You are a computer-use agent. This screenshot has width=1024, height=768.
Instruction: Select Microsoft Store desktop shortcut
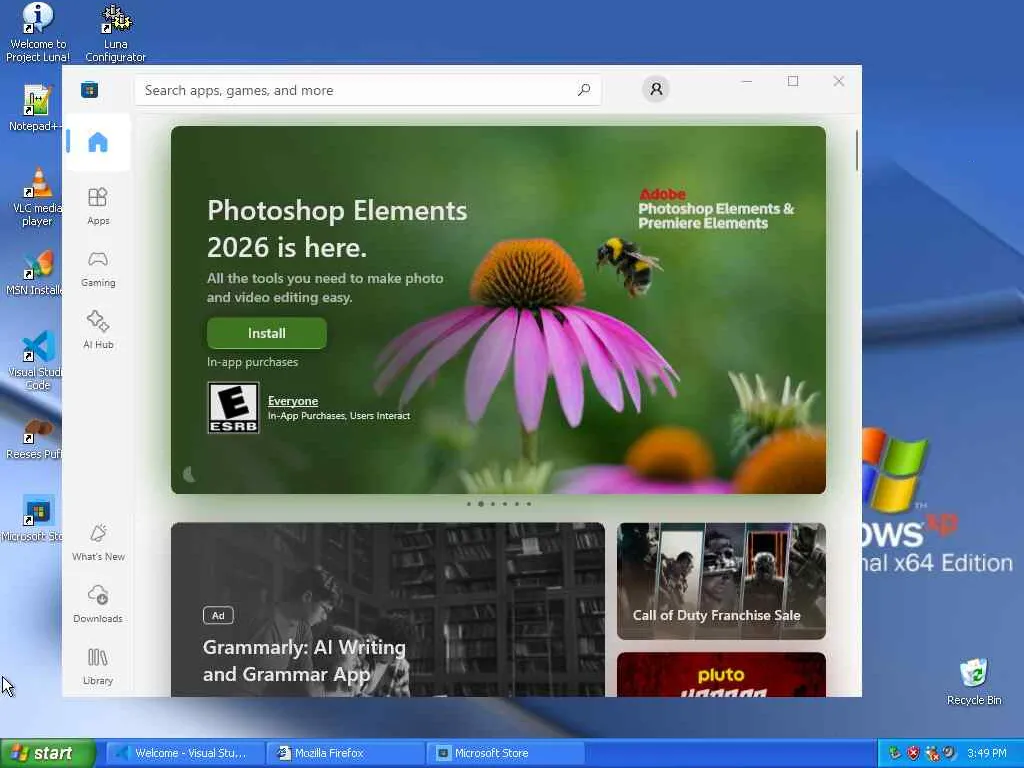(x=33, y=519)
